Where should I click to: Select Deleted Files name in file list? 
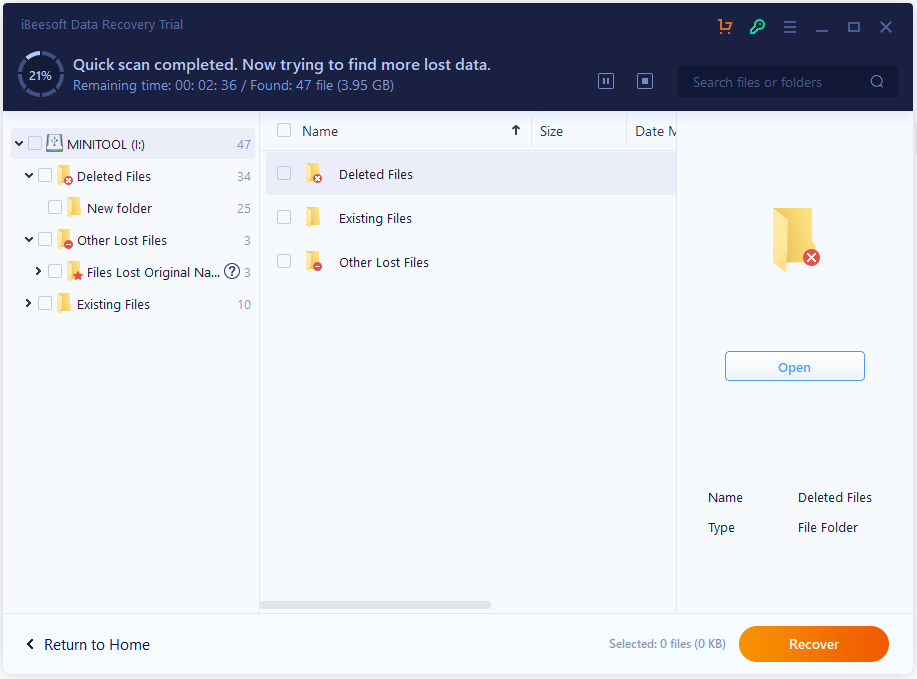(x=376, y=174)
